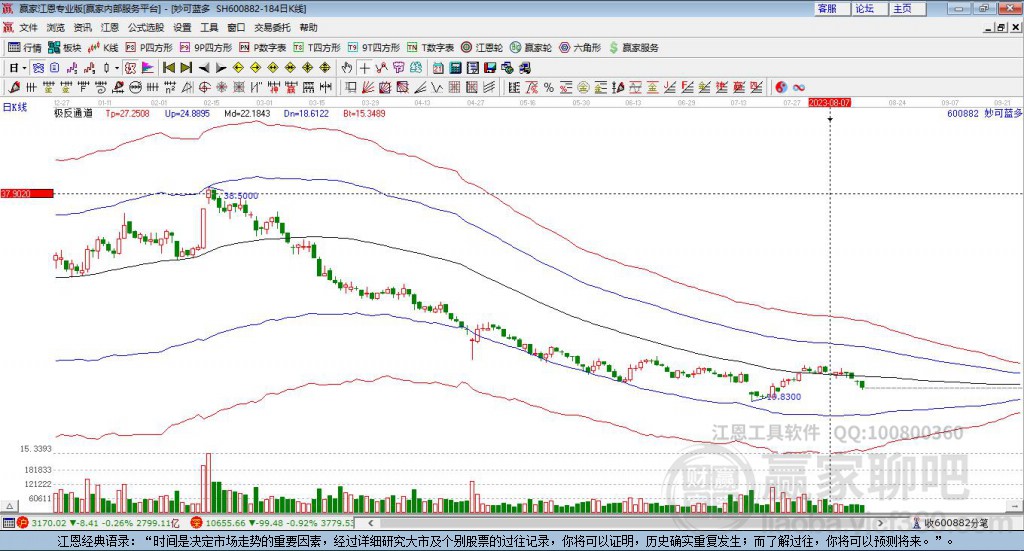Click the red 37.9020 price label
This screenshot has height=551, width=1024.
[27, 194]
